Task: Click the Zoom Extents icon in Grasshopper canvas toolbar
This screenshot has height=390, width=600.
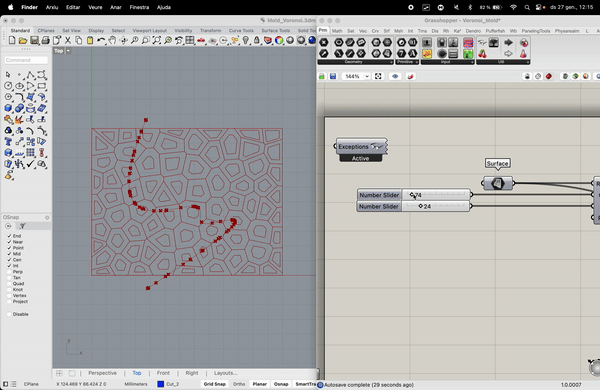Action: click(378, 76)
